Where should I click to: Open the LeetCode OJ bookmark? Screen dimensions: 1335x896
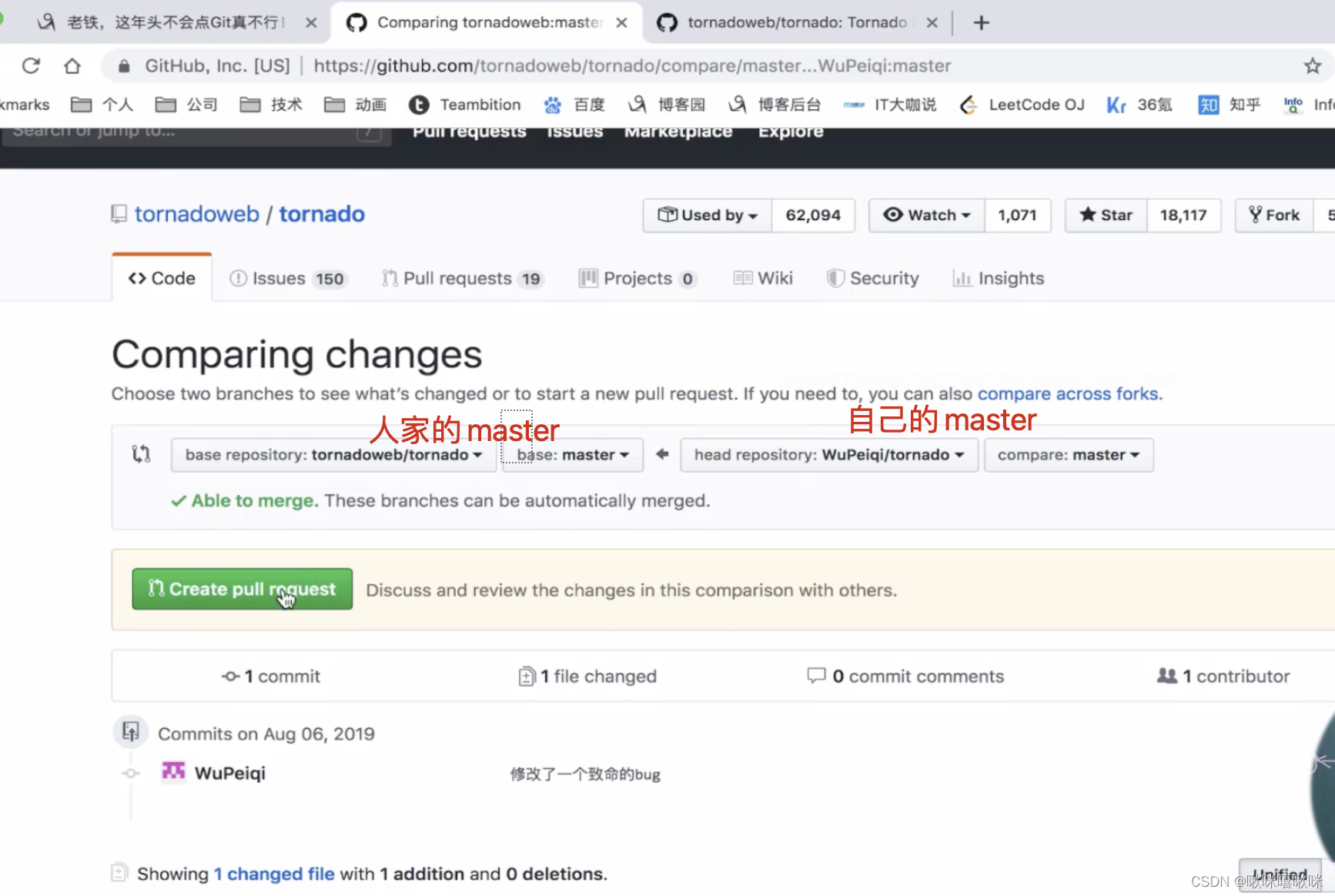tap(1022, 105)
